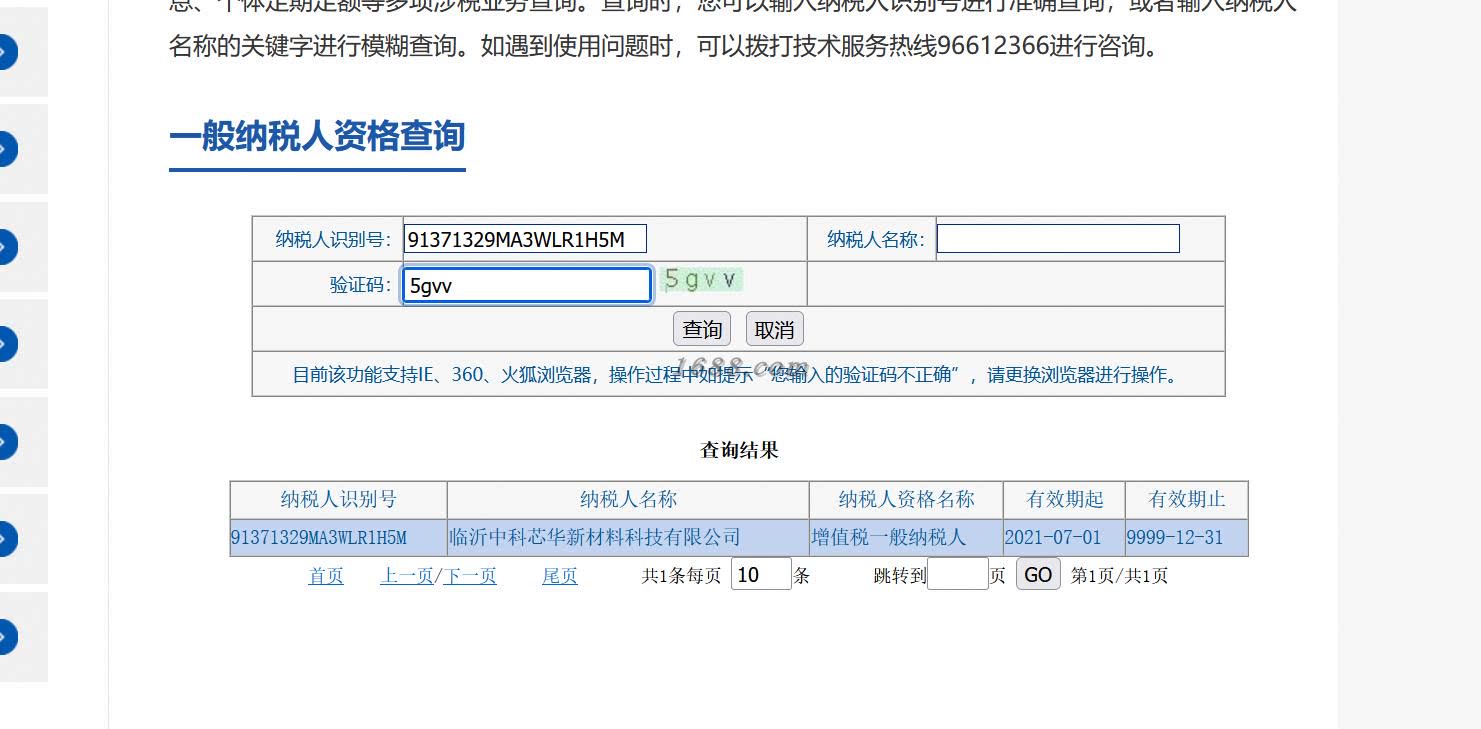Click the 增值税一般纳税人 result cell
The width and height of the screenshot is (1481, 729).
[x=906, y=538]
